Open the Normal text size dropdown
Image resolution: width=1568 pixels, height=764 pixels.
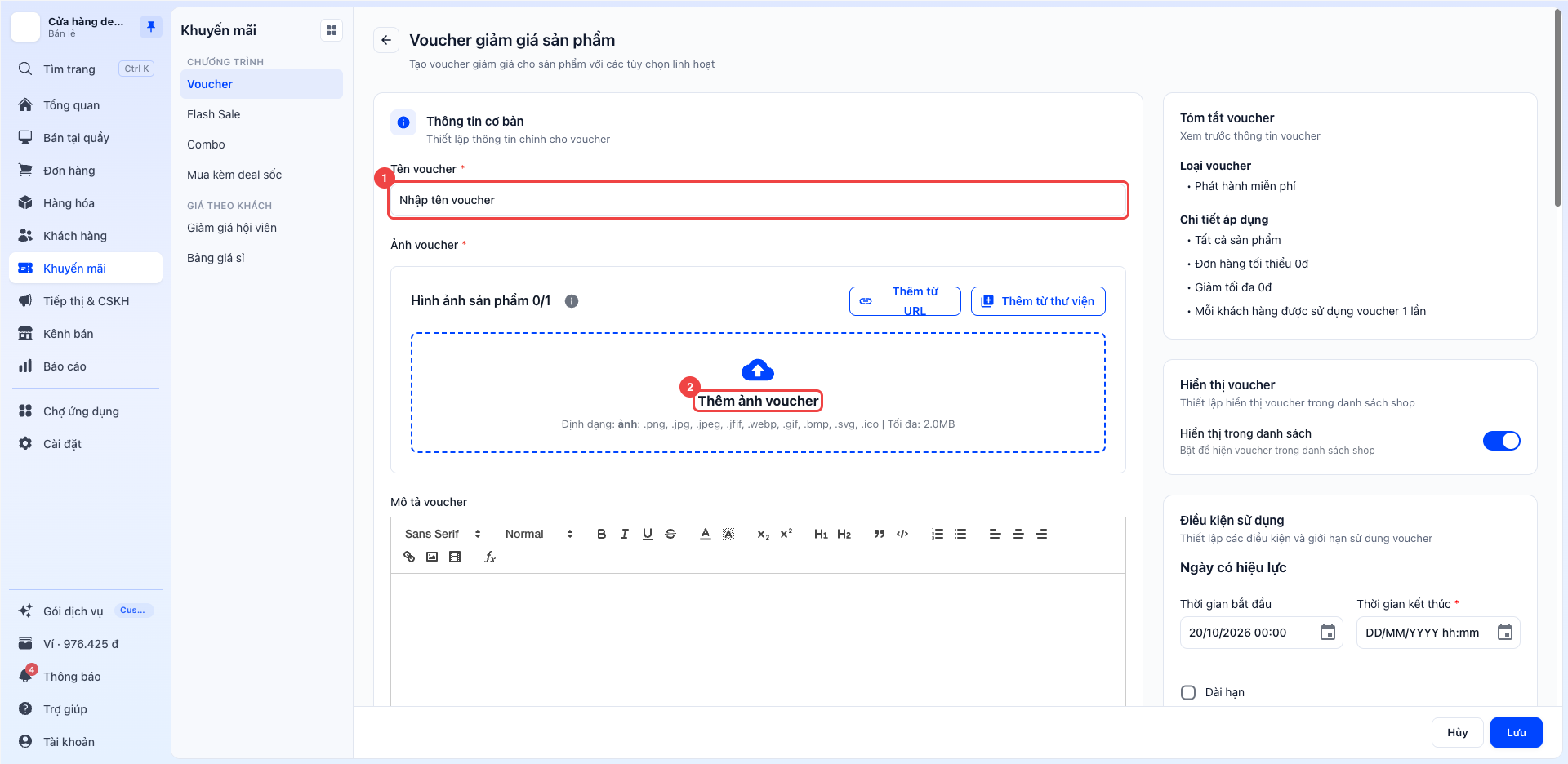point(539,534)
